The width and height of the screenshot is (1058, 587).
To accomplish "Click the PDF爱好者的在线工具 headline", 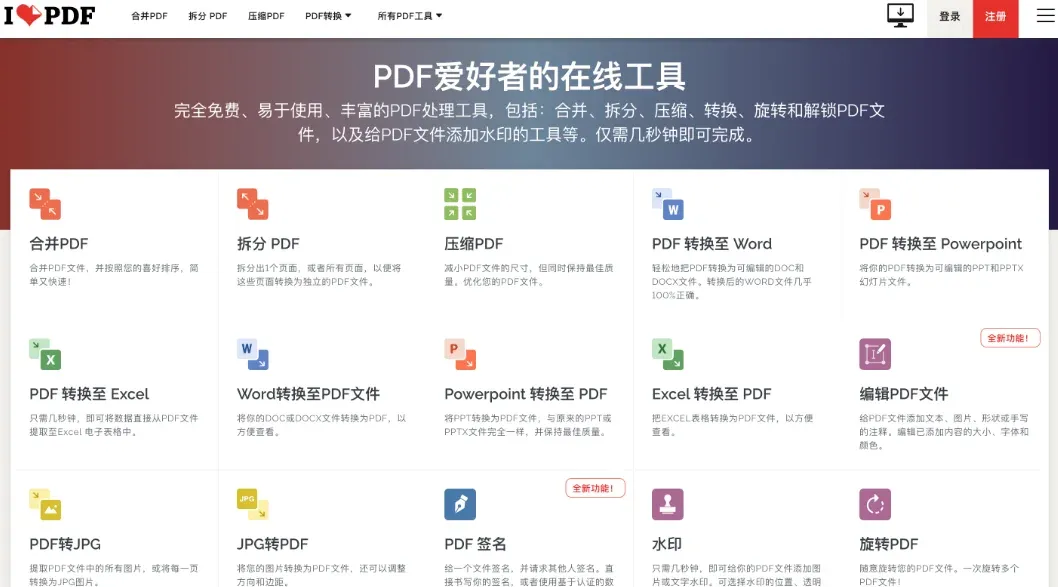I will click(x=529, y=76).
